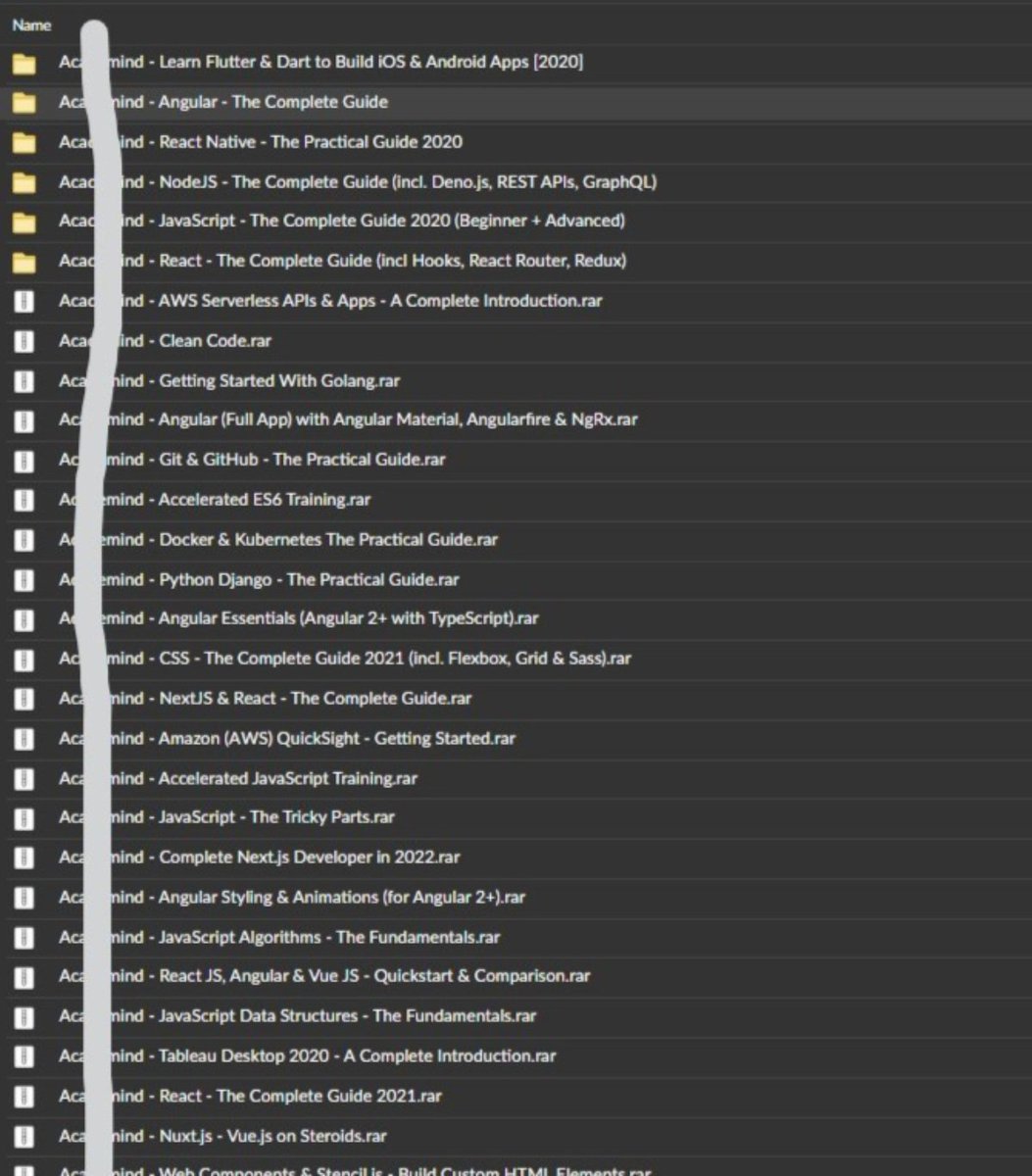Click "React - The Complete Guide (incl Hooks, React Router, Redux)"
Image resolution: width=1032 pixels, height=1176 pixels.
coord(393,261)
